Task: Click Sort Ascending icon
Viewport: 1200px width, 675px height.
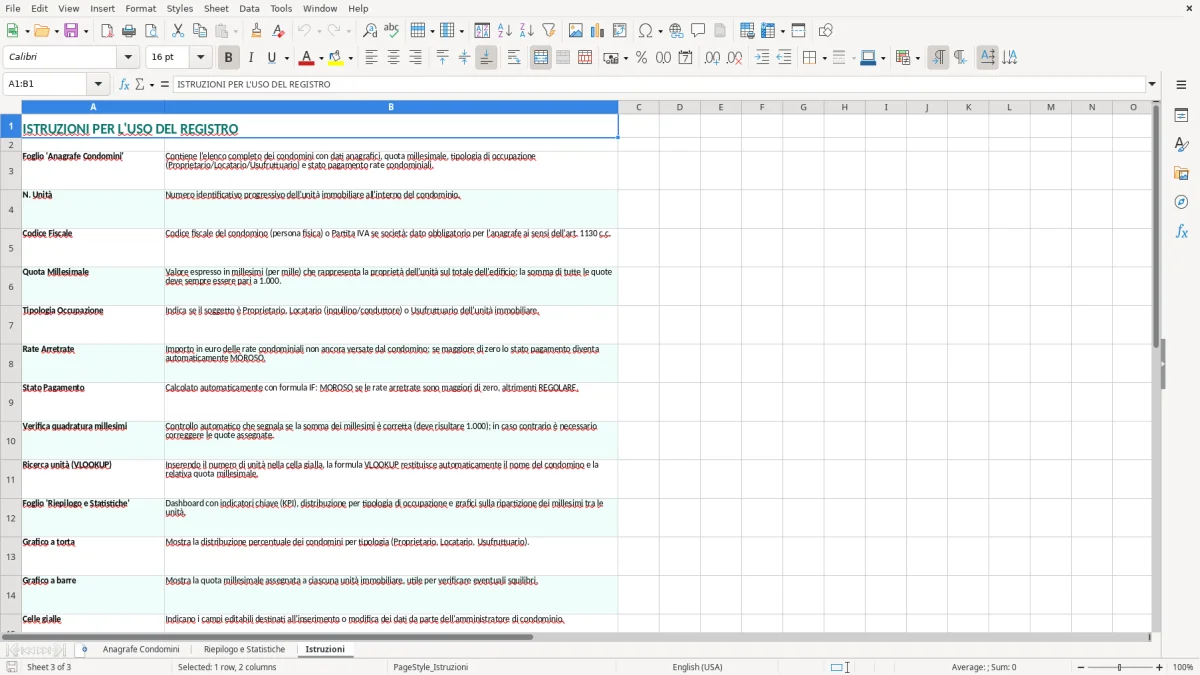Action: point(505,31)
